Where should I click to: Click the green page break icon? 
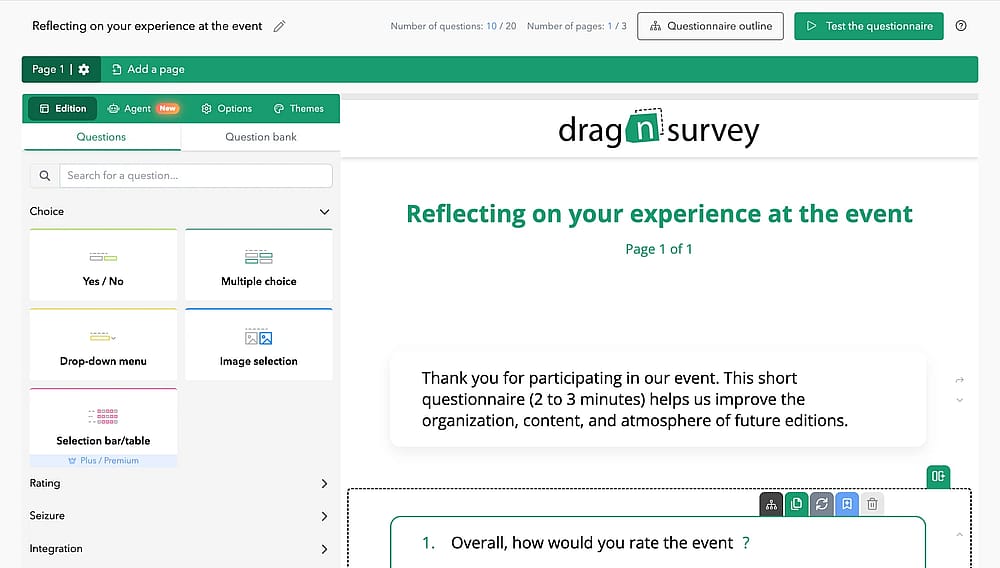(938, 476)
